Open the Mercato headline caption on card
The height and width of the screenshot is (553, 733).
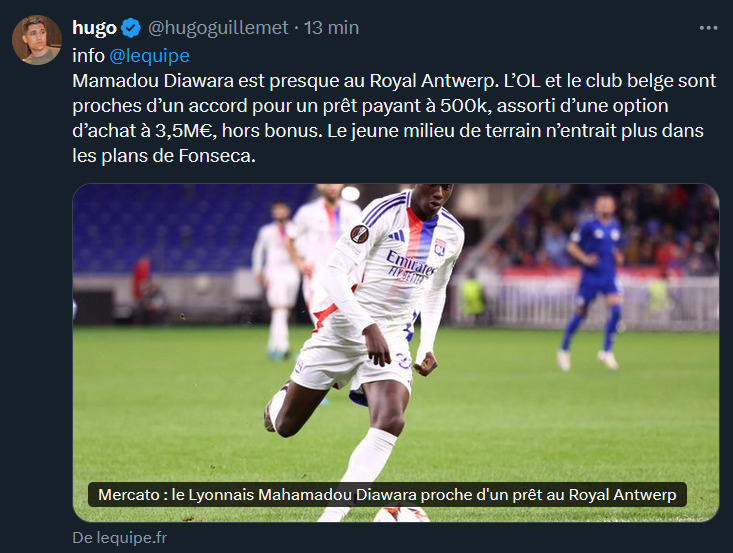(x=387, y=495)
